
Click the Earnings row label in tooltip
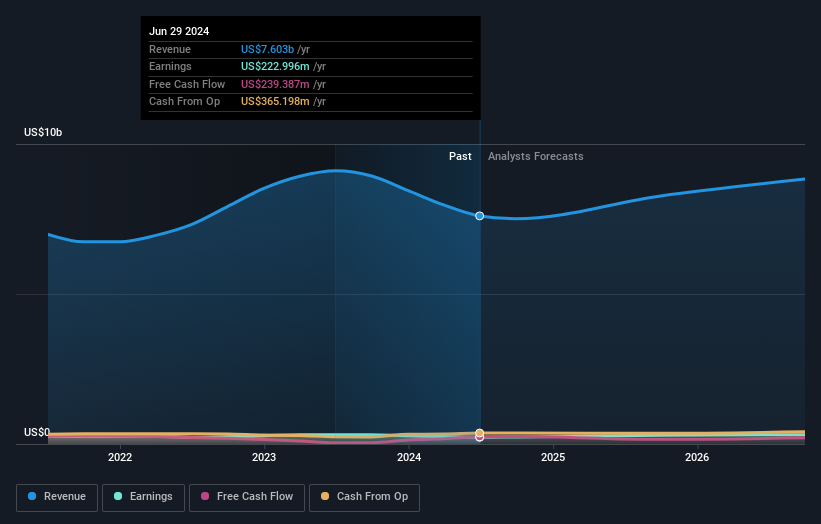[x=170, y=66]
